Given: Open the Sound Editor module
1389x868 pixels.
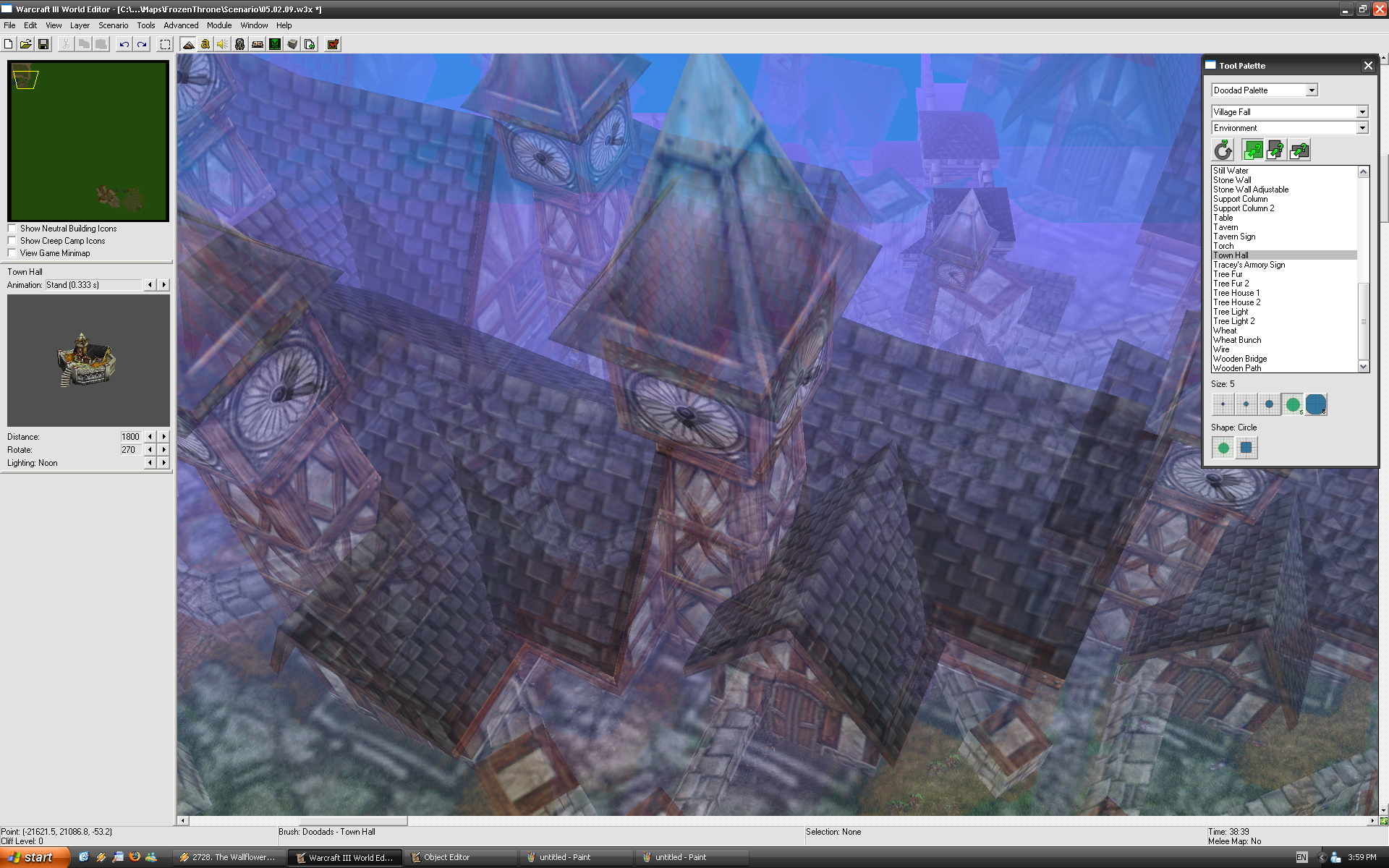Looking at the screenshot, I should coord(223,44).
